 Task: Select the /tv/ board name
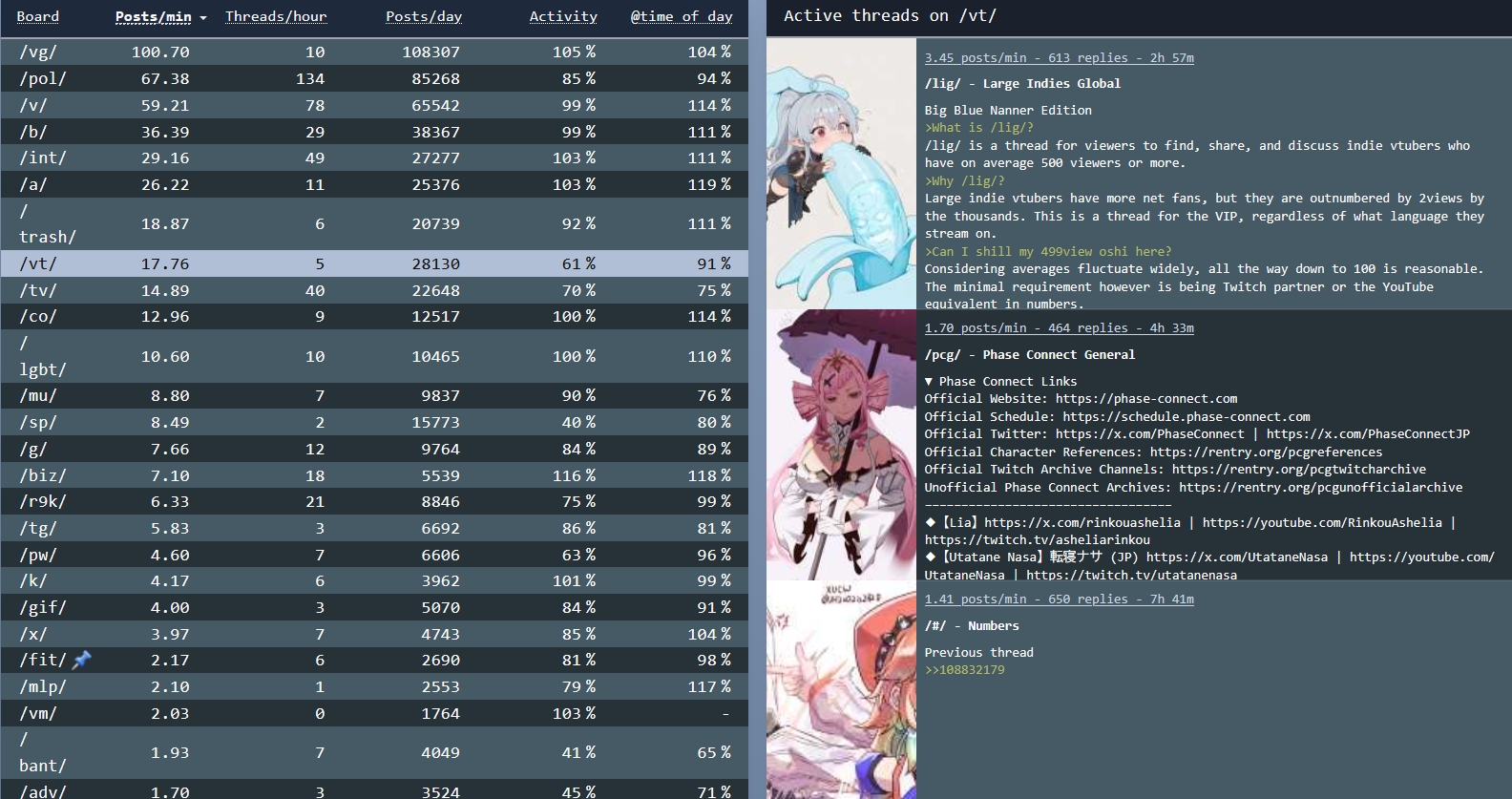click(x=38, y=290)
